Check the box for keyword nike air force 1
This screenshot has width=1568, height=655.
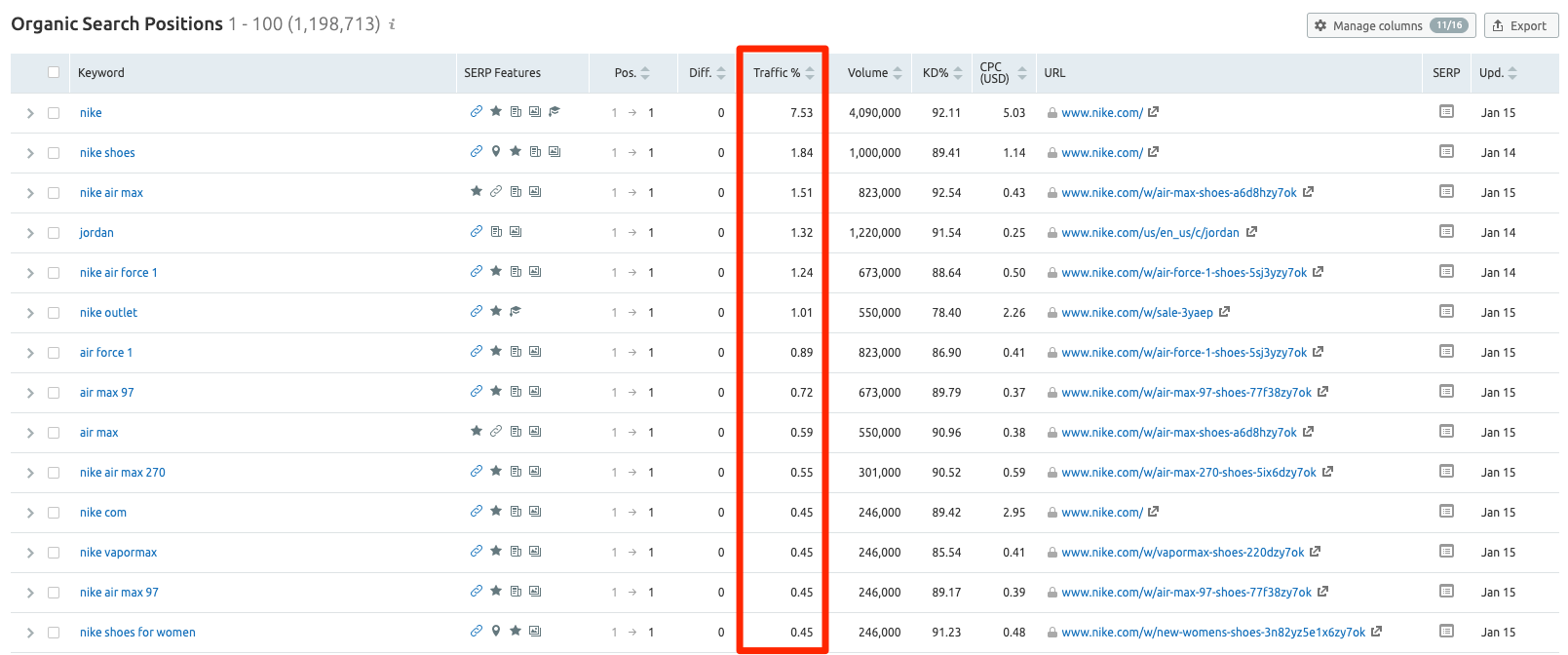pos(54,273)
